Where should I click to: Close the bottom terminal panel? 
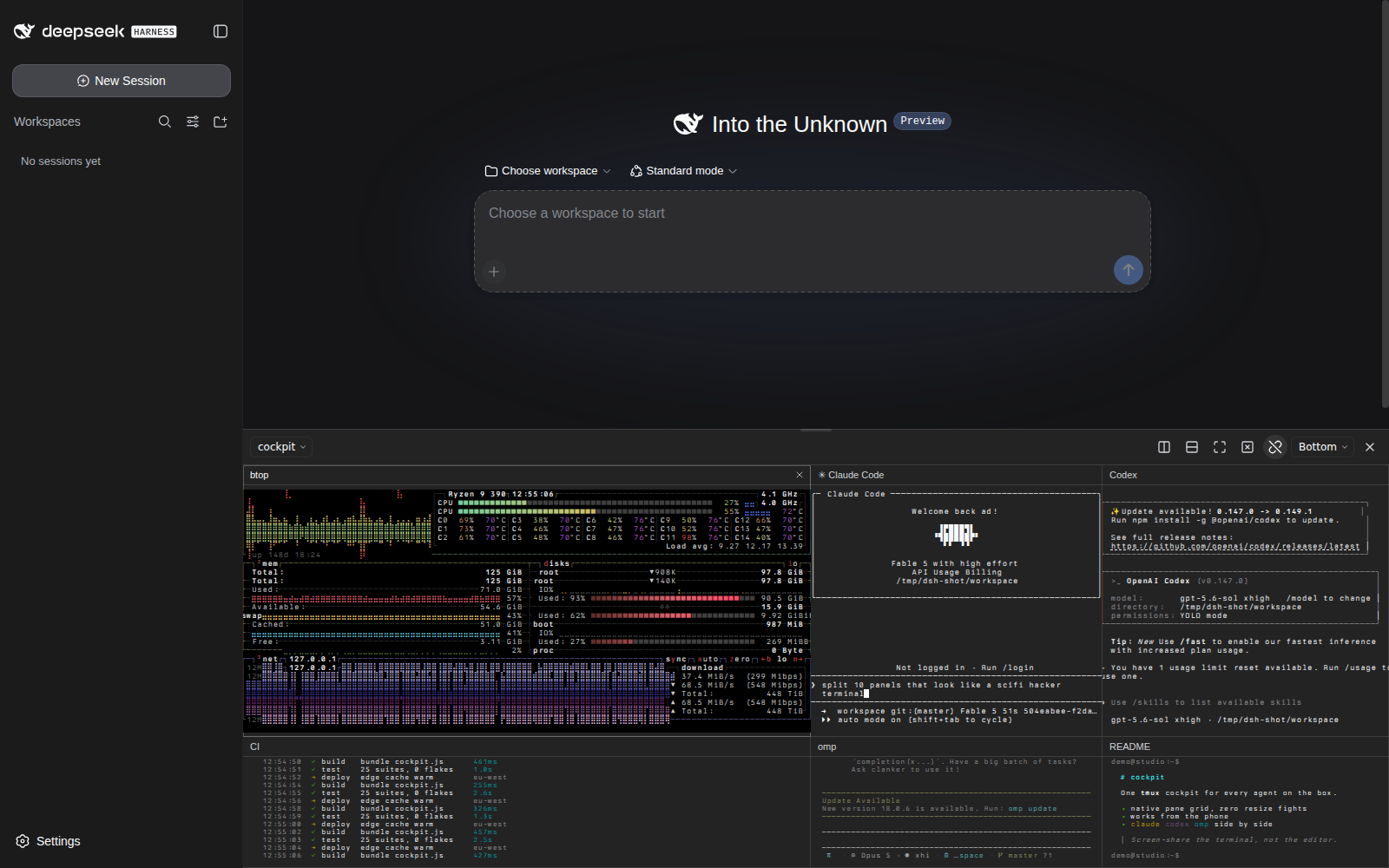point(1370,447)
